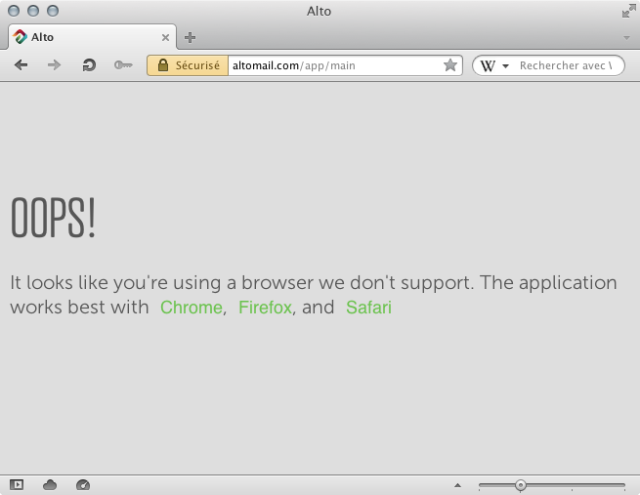Image resolution: width=640 pixels, height=495 pixels.
Task: Open the Firefox link
Action: coord(265,307)
